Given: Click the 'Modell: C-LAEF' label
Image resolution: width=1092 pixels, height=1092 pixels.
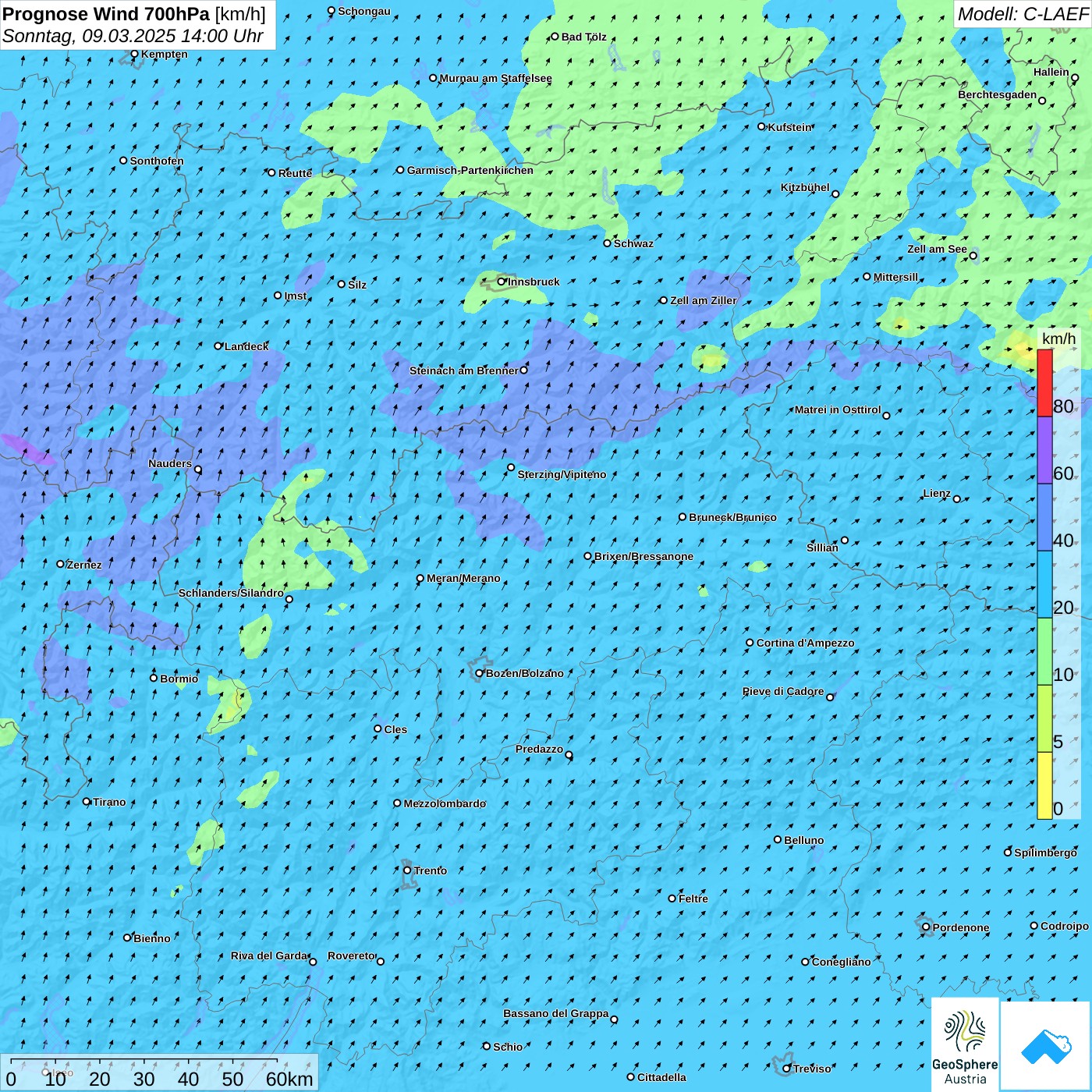Looking at the screenshot, I should pos(1023,13).
